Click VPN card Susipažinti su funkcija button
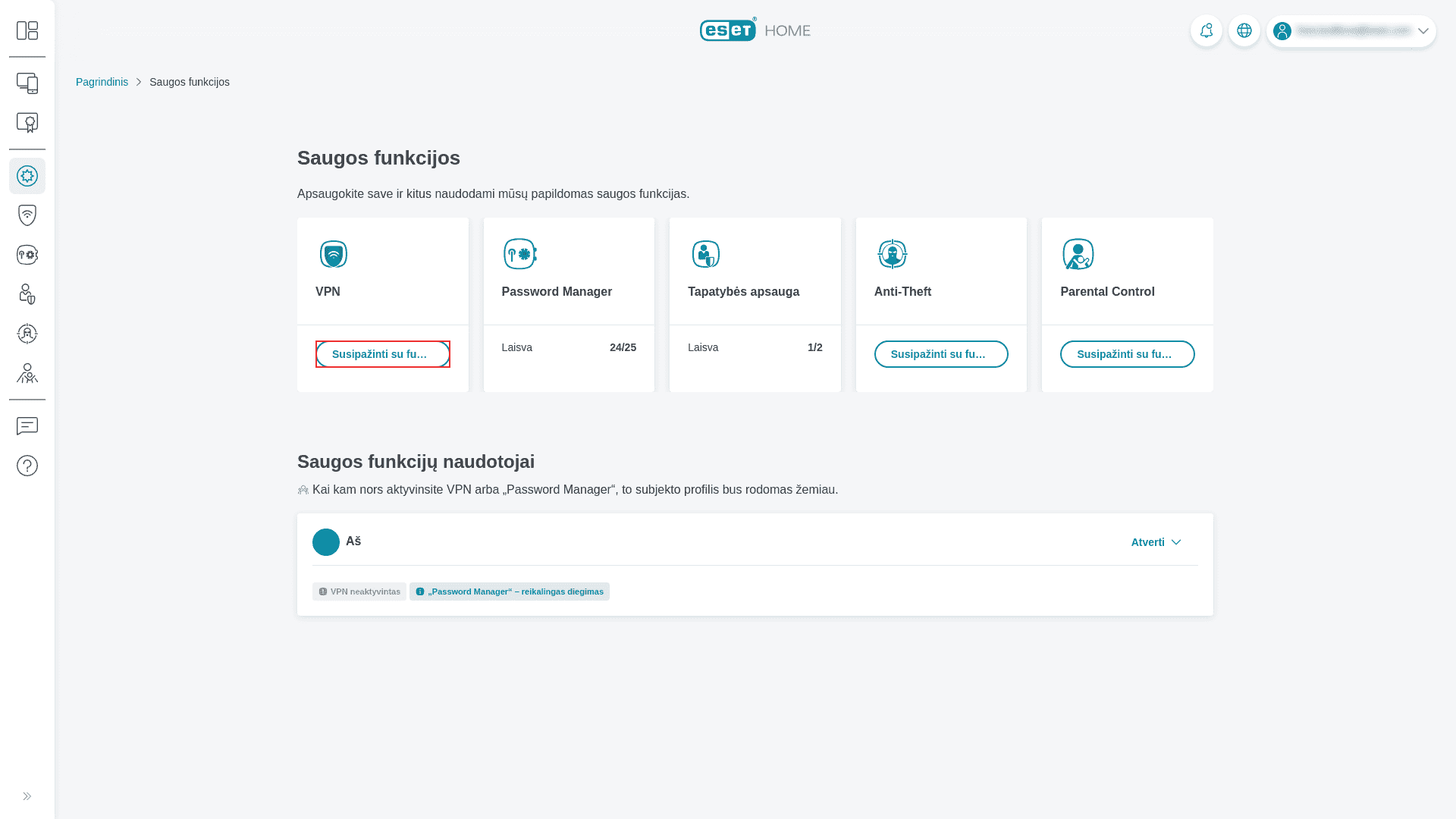1456x819 pixels. 382,354
